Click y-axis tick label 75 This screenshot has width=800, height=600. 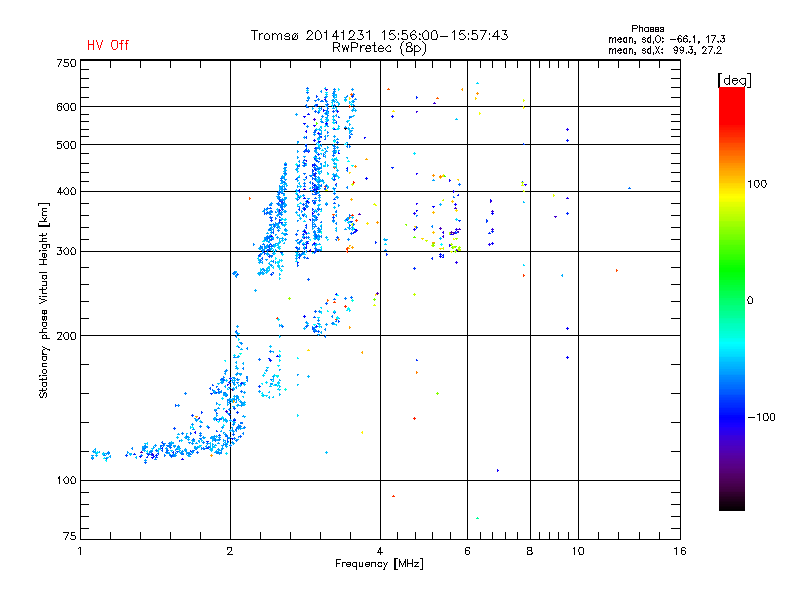pos(70,536)
